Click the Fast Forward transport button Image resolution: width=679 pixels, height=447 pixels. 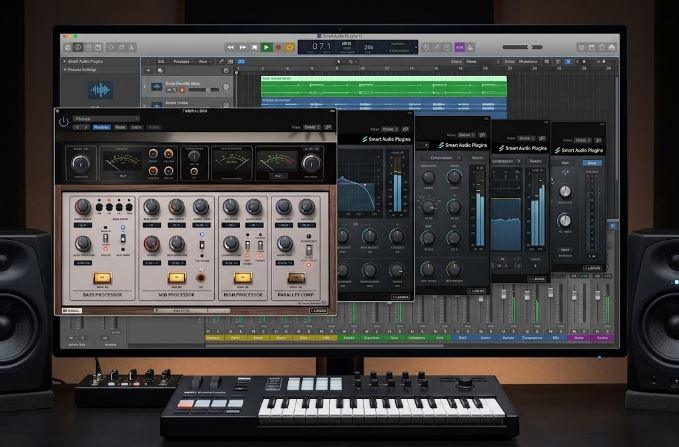tap(242, 47)
